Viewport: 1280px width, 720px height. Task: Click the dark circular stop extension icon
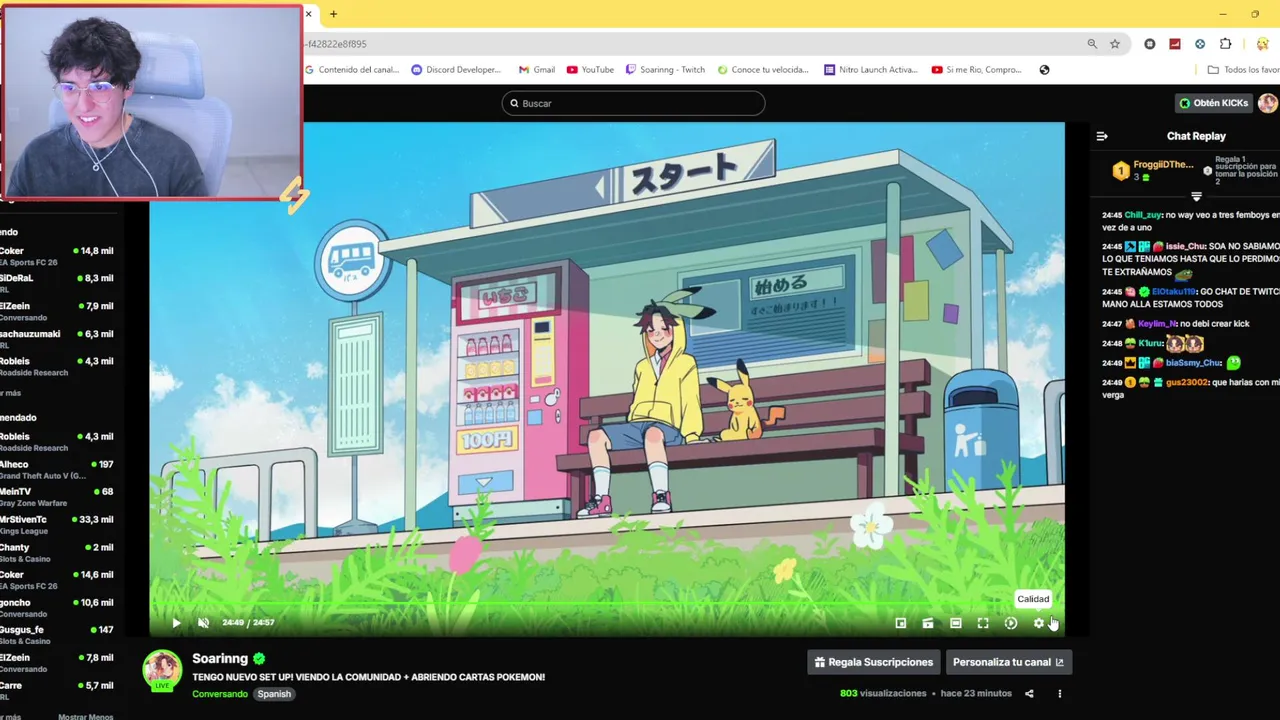point(1150,44)
